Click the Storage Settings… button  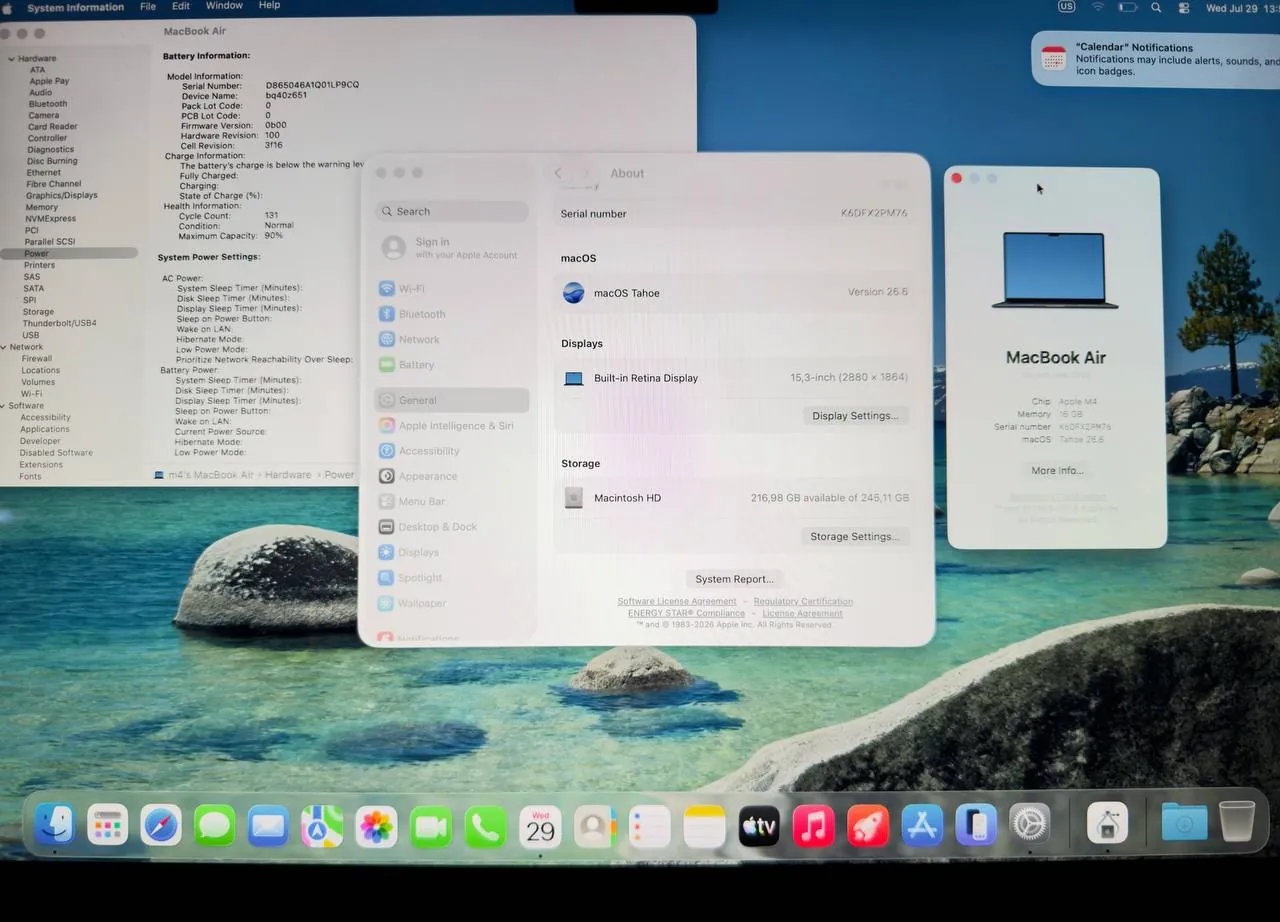point(855,537)
